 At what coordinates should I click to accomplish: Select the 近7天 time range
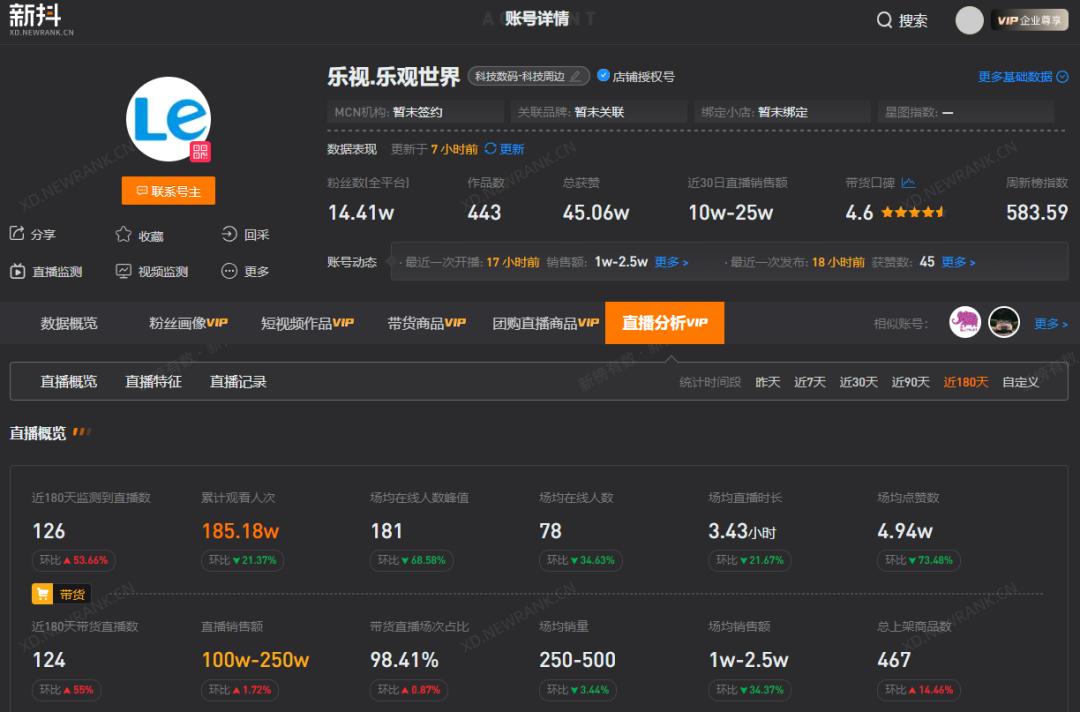[808, 381]
